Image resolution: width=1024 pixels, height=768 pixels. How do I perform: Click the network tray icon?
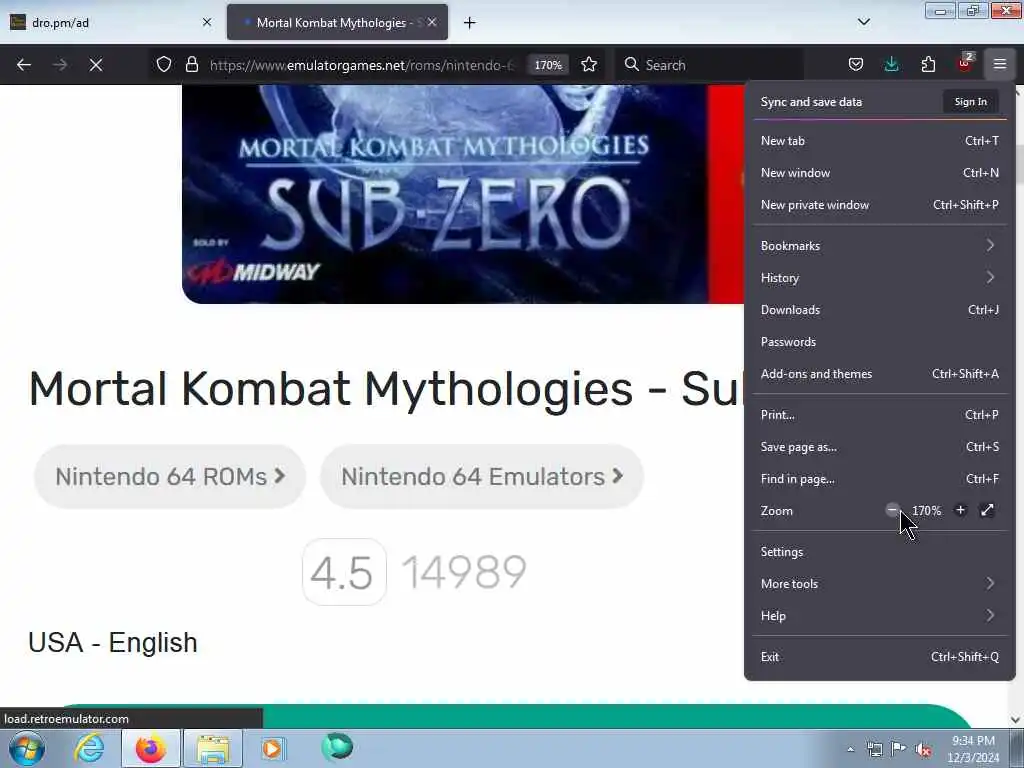pyautogui.click(x=874, y=749)
